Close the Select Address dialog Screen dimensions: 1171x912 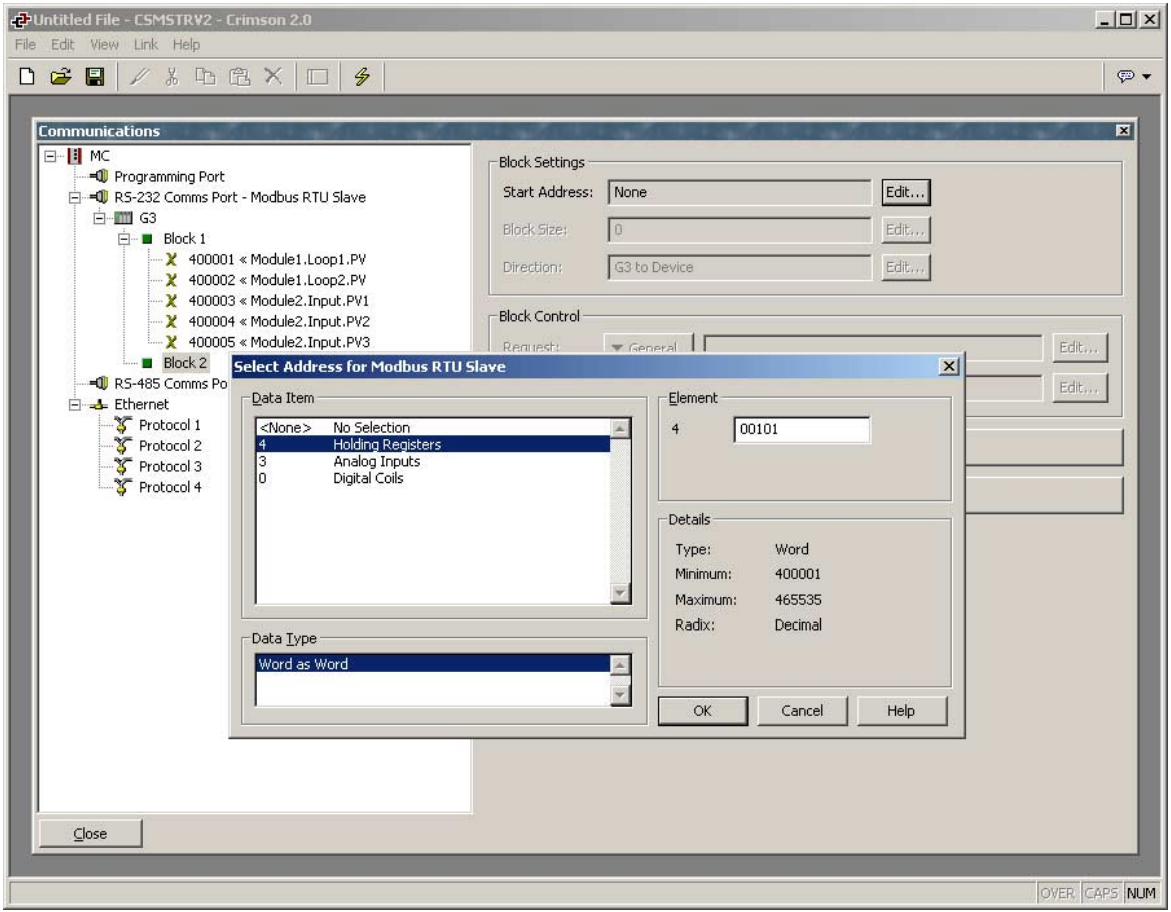[x=948, y=367]
